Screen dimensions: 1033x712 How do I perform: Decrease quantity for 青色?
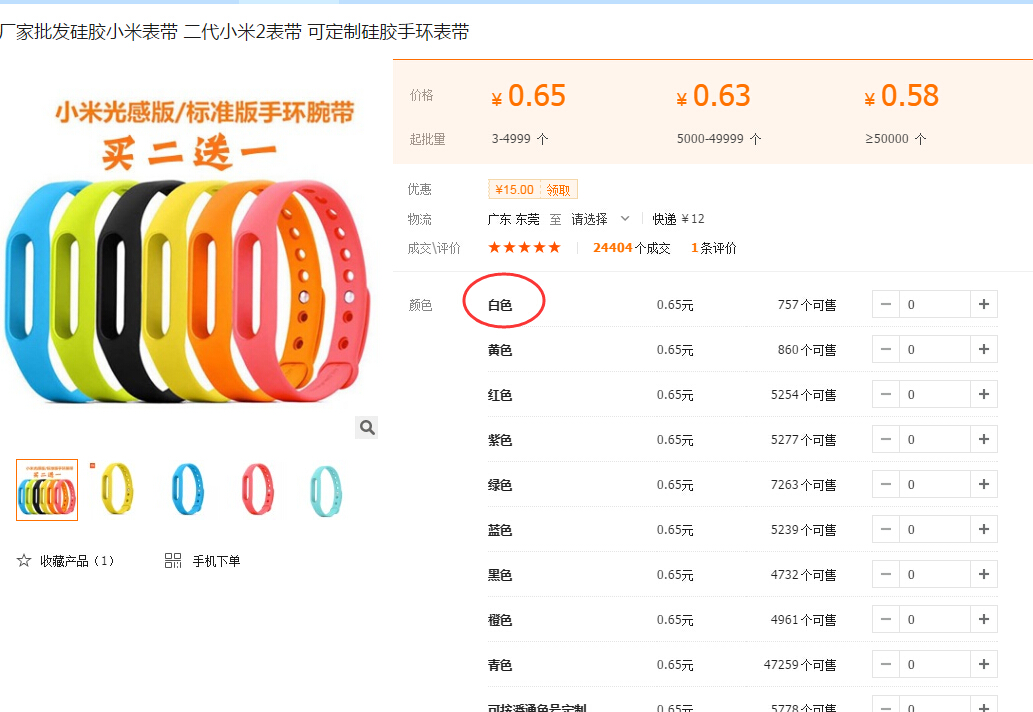pyautogui.click(x=885, y=664)
